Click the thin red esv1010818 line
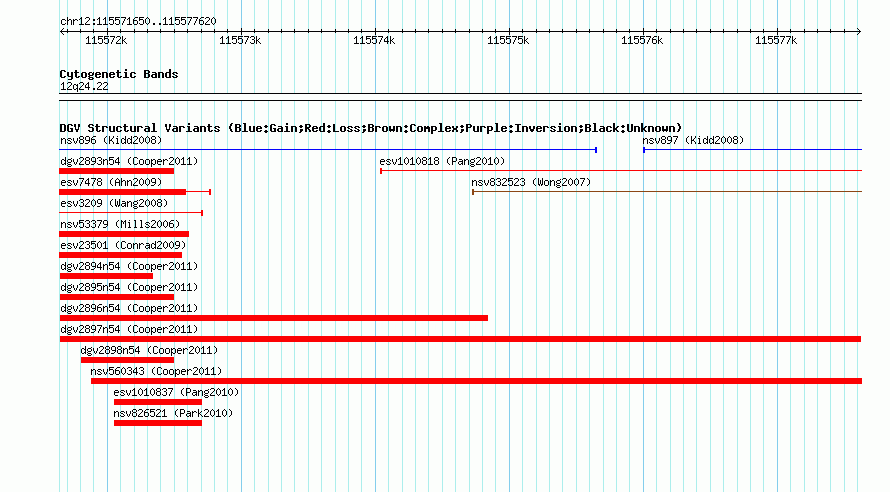The width and height of the screenshot is (890, 492). coord(621,171)
